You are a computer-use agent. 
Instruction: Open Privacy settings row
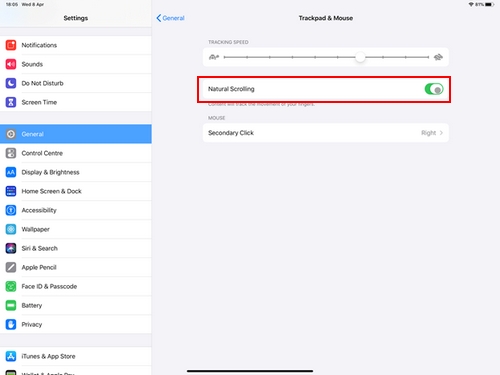coord(76,324)
